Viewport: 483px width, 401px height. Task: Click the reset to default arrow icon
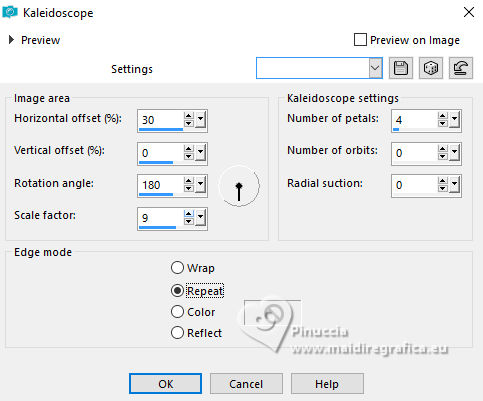(x=461, y=68)
